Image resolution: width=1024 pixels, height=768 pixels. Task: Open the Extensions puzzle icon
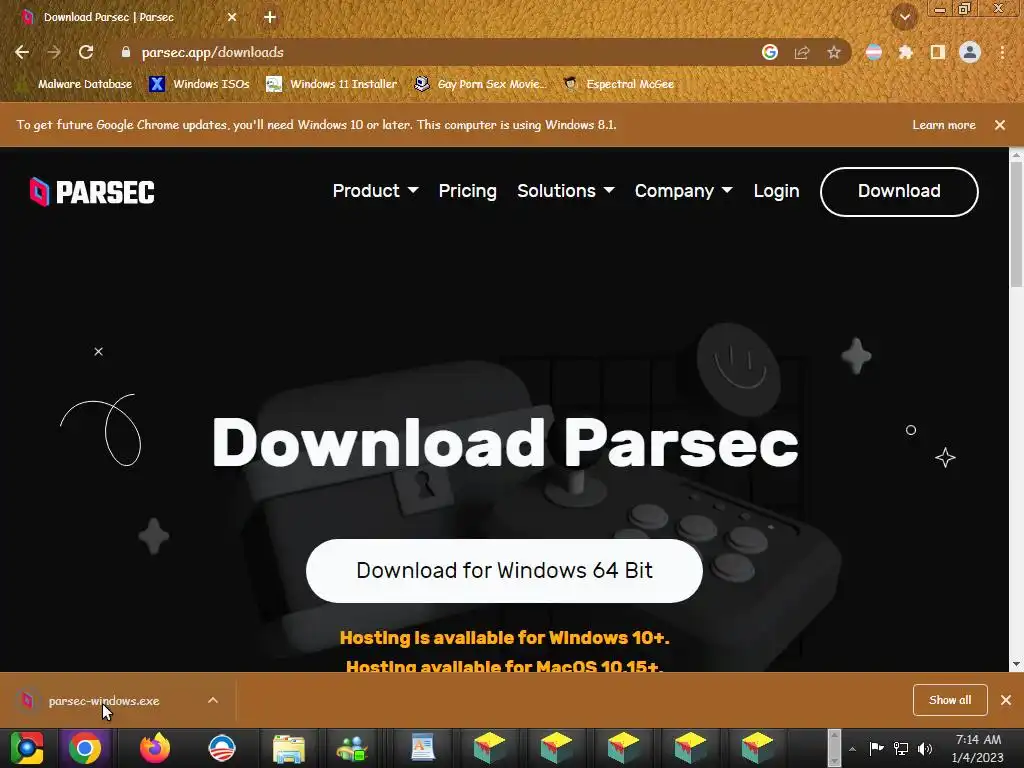click(906, 52)
